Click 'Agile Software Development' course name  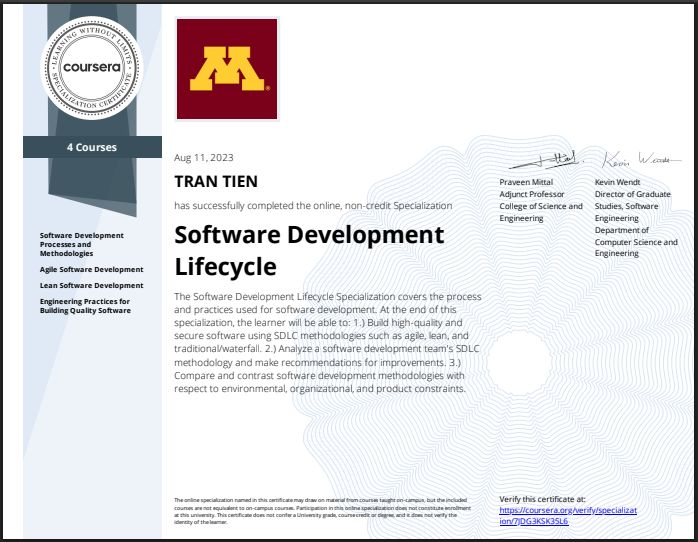click(92, 270)
